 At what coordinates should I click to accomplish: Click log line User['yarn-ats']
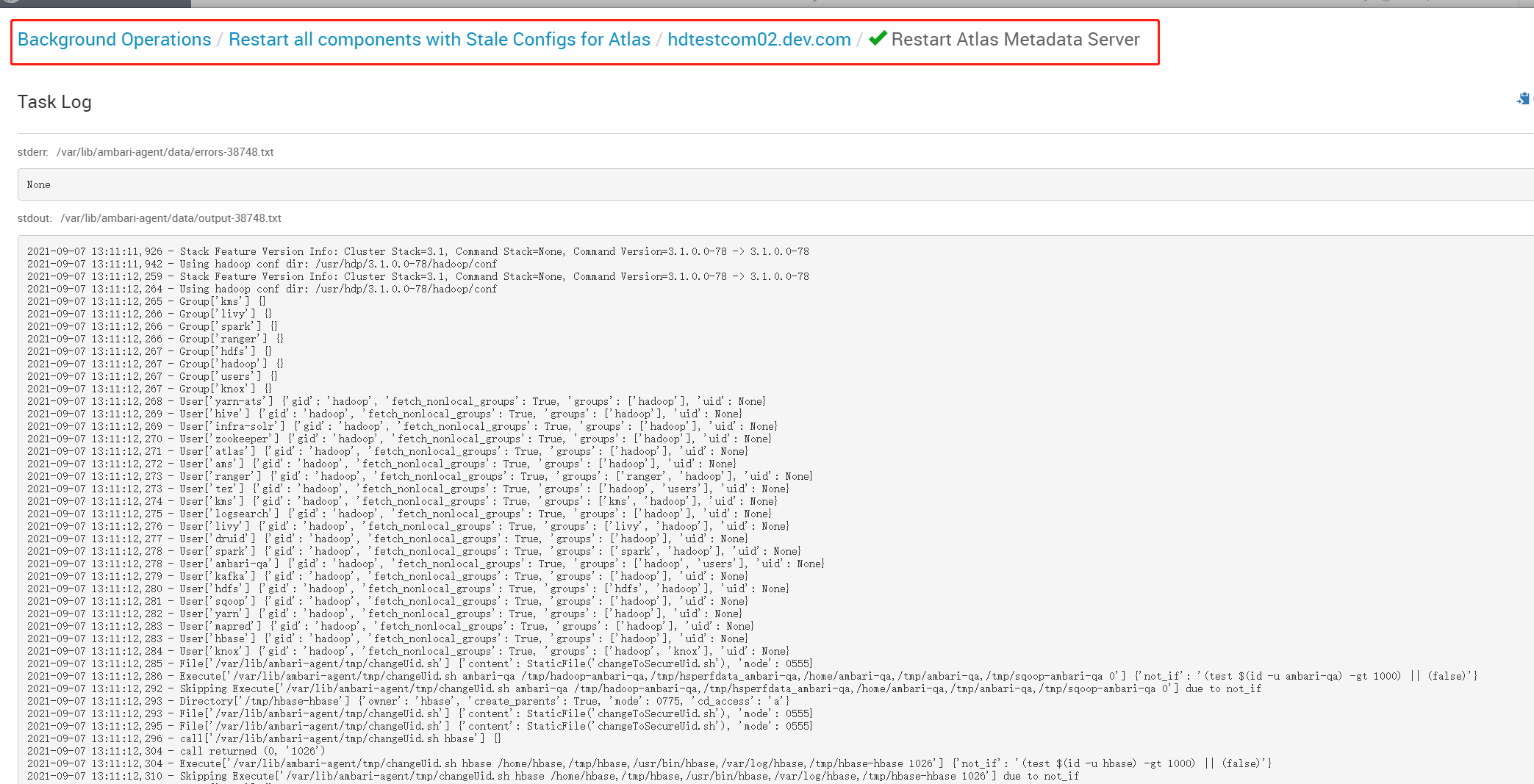click(396, 401)
